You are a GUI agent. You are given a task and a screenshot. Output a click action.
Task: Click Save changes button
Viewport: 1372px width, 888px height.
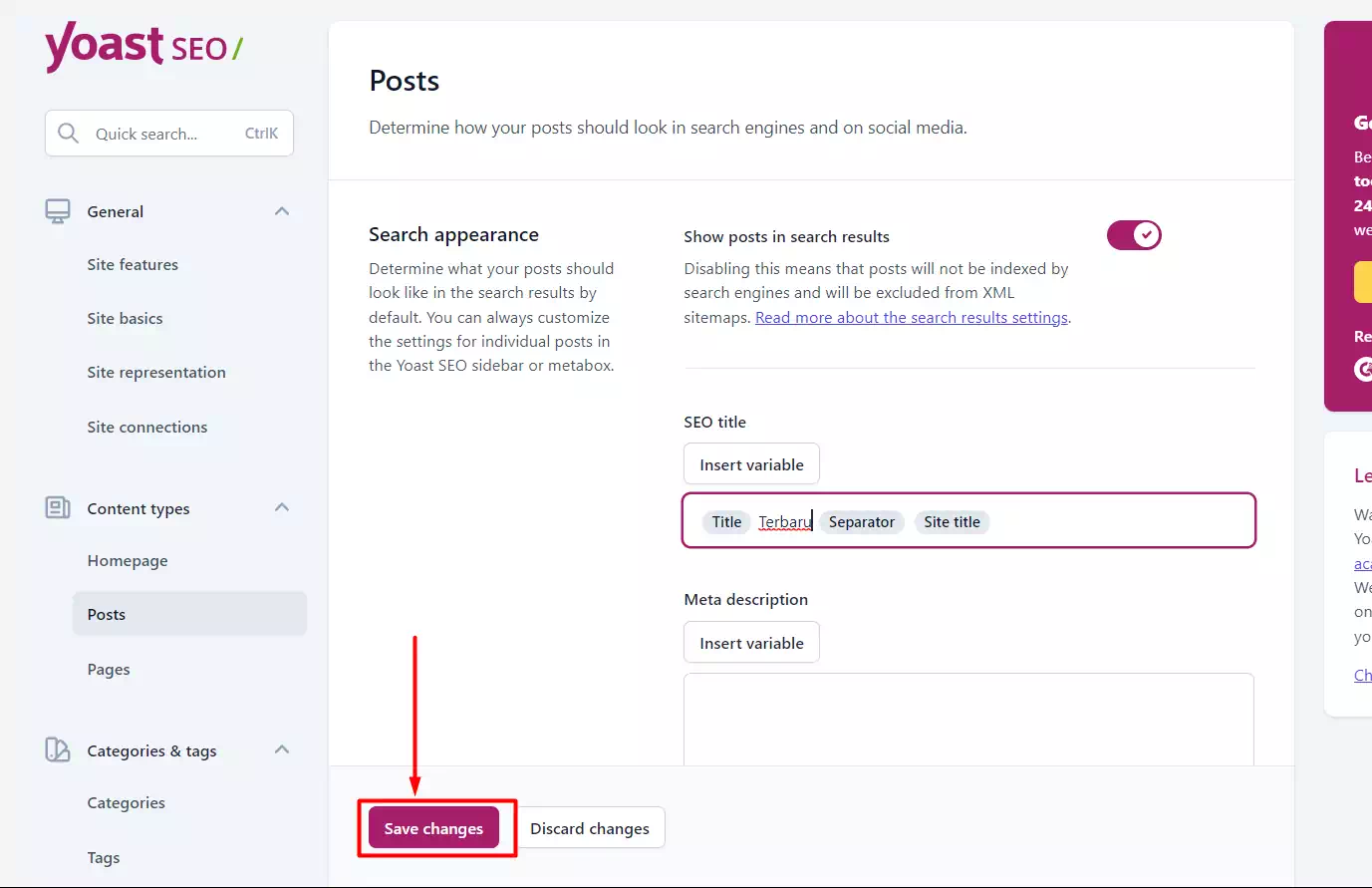click(x=433, y=828)
